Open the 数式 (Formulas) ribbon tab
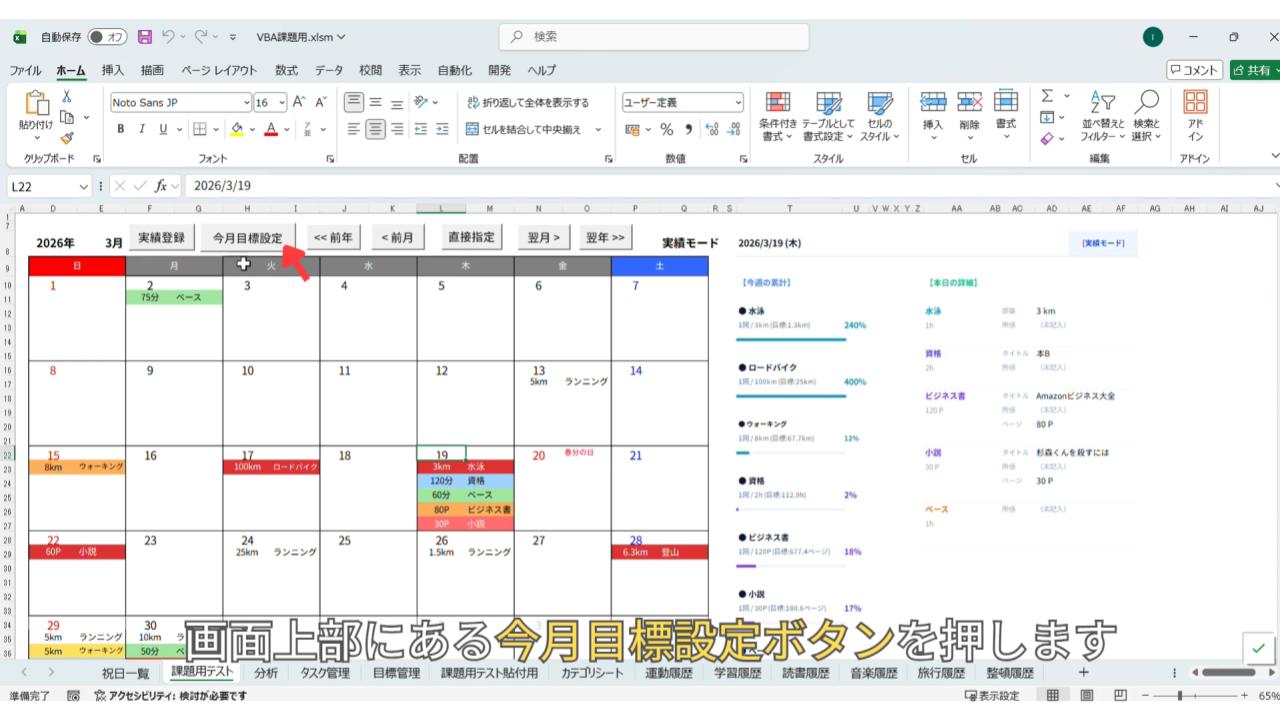 [x=286, y=70]
